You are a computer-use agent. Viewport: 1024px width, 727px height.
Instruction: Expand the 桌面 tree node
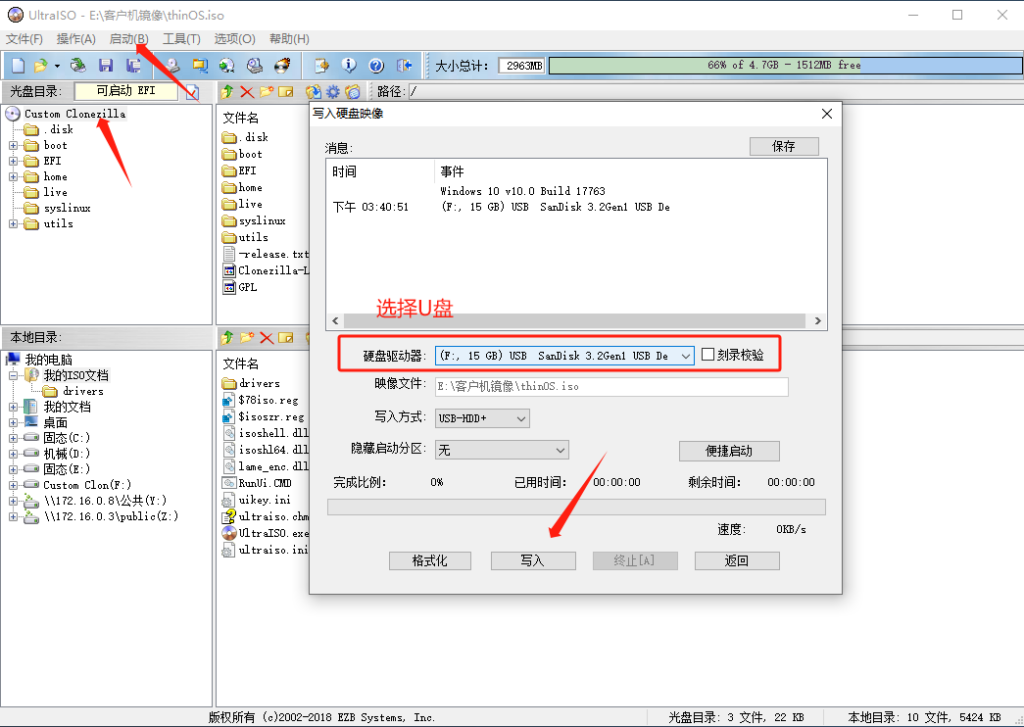coord(13,423)
